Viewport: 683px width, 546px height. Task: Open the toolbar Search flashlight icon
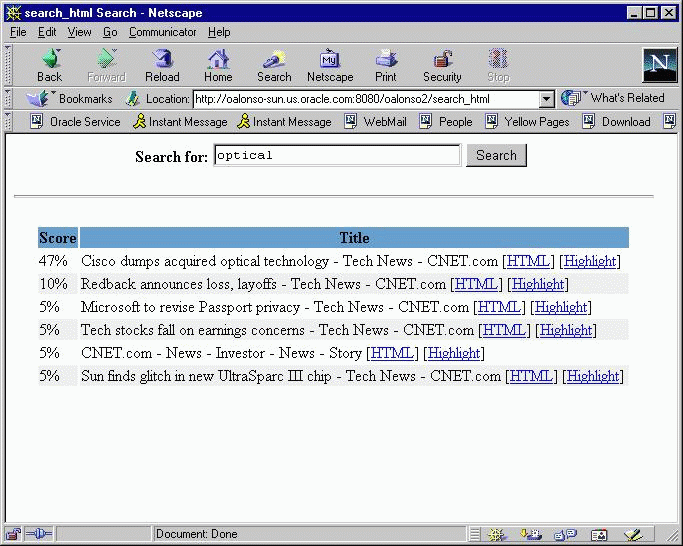(x=274, y=65)
